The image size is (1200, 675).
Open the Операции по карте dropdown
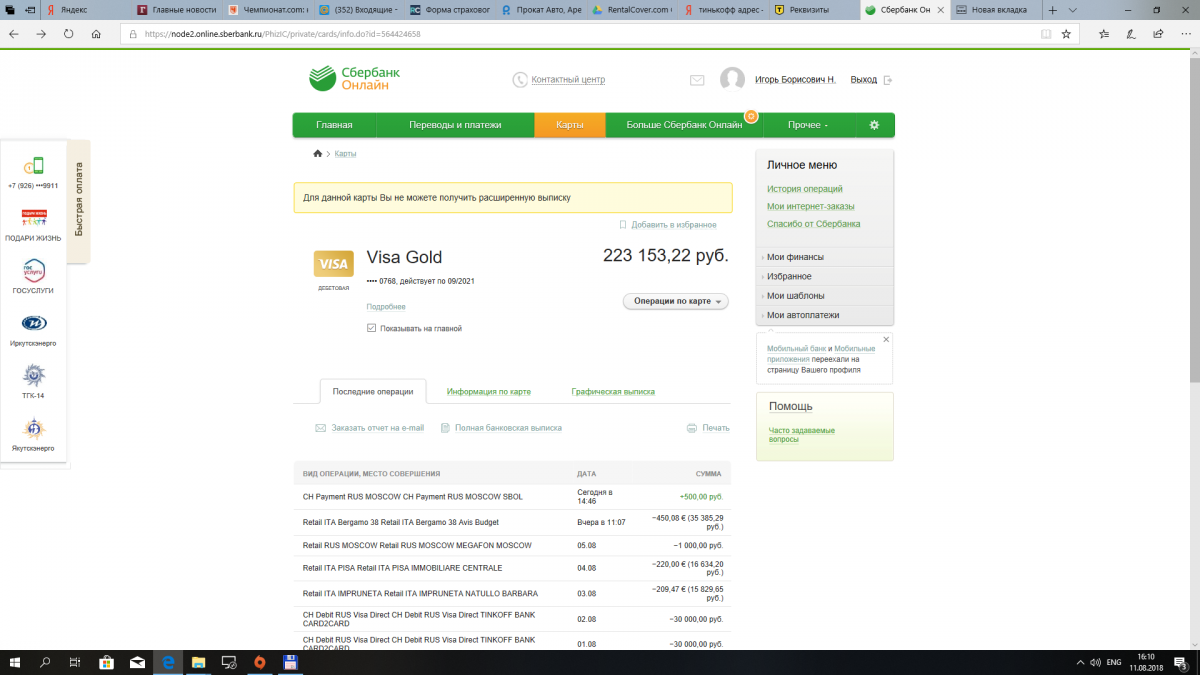pos(675,301)
